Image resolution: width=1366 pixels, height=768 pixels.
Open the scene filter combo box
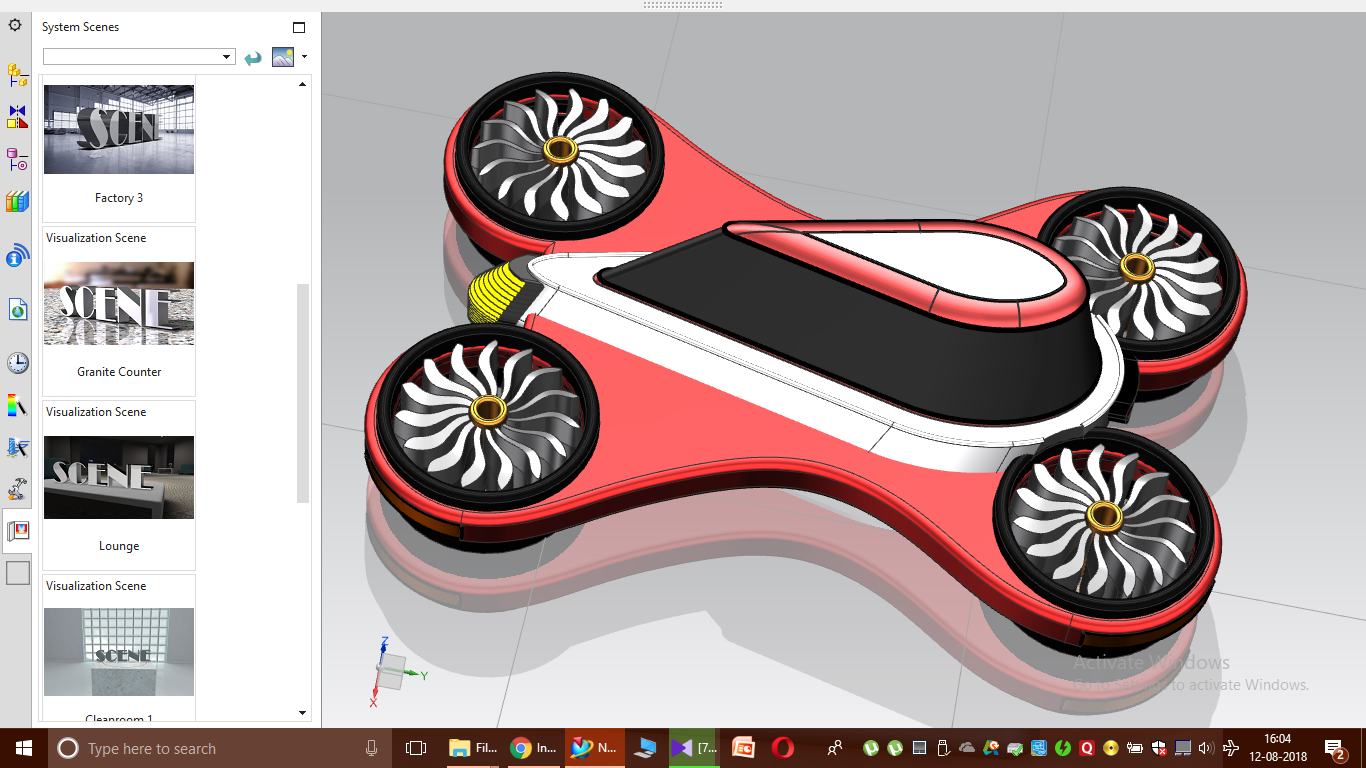139,57
